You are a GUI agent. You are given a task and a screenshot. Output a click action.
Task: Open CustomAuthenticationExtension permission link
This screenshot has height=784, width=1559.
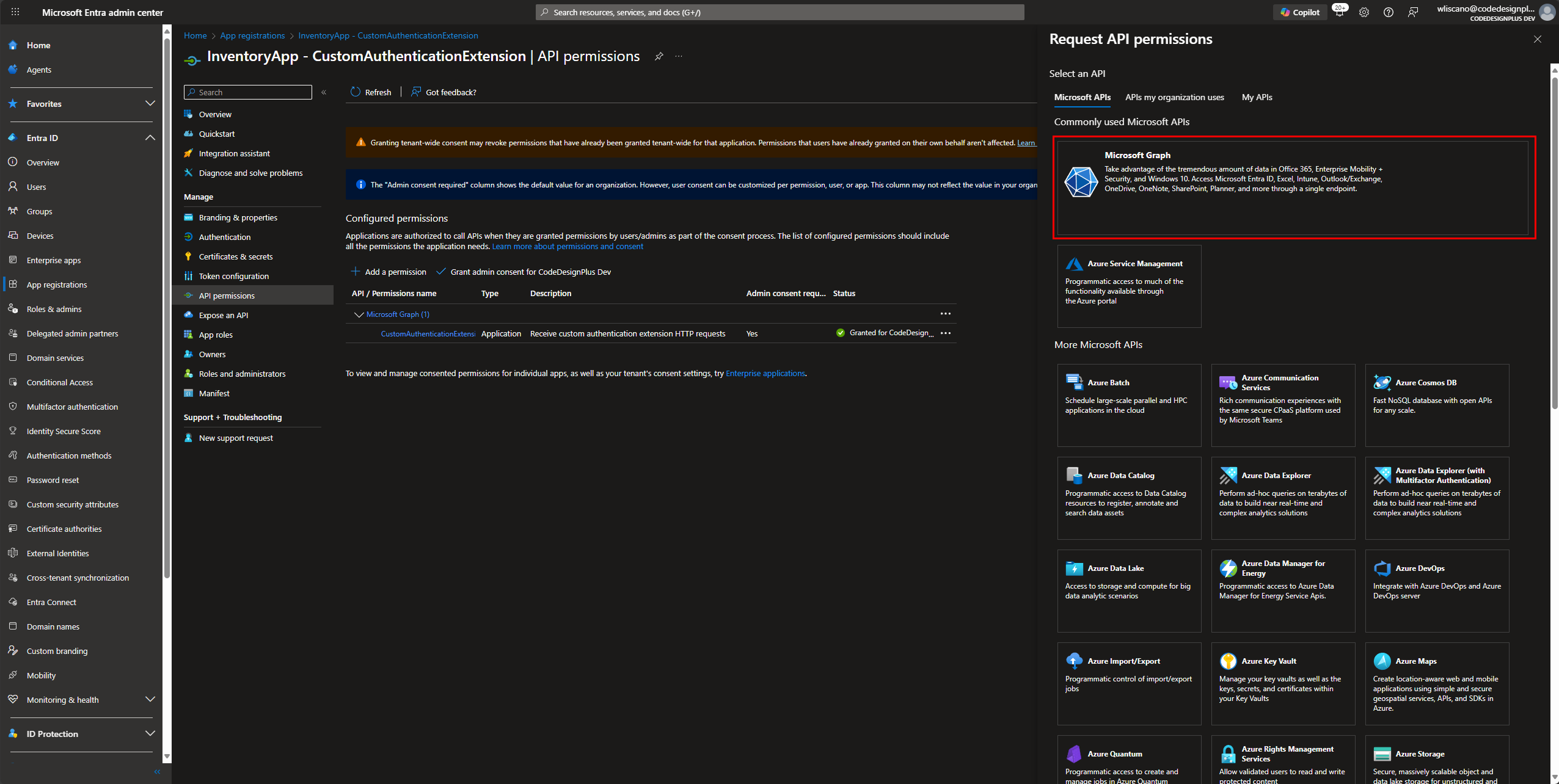pos(428,333)
